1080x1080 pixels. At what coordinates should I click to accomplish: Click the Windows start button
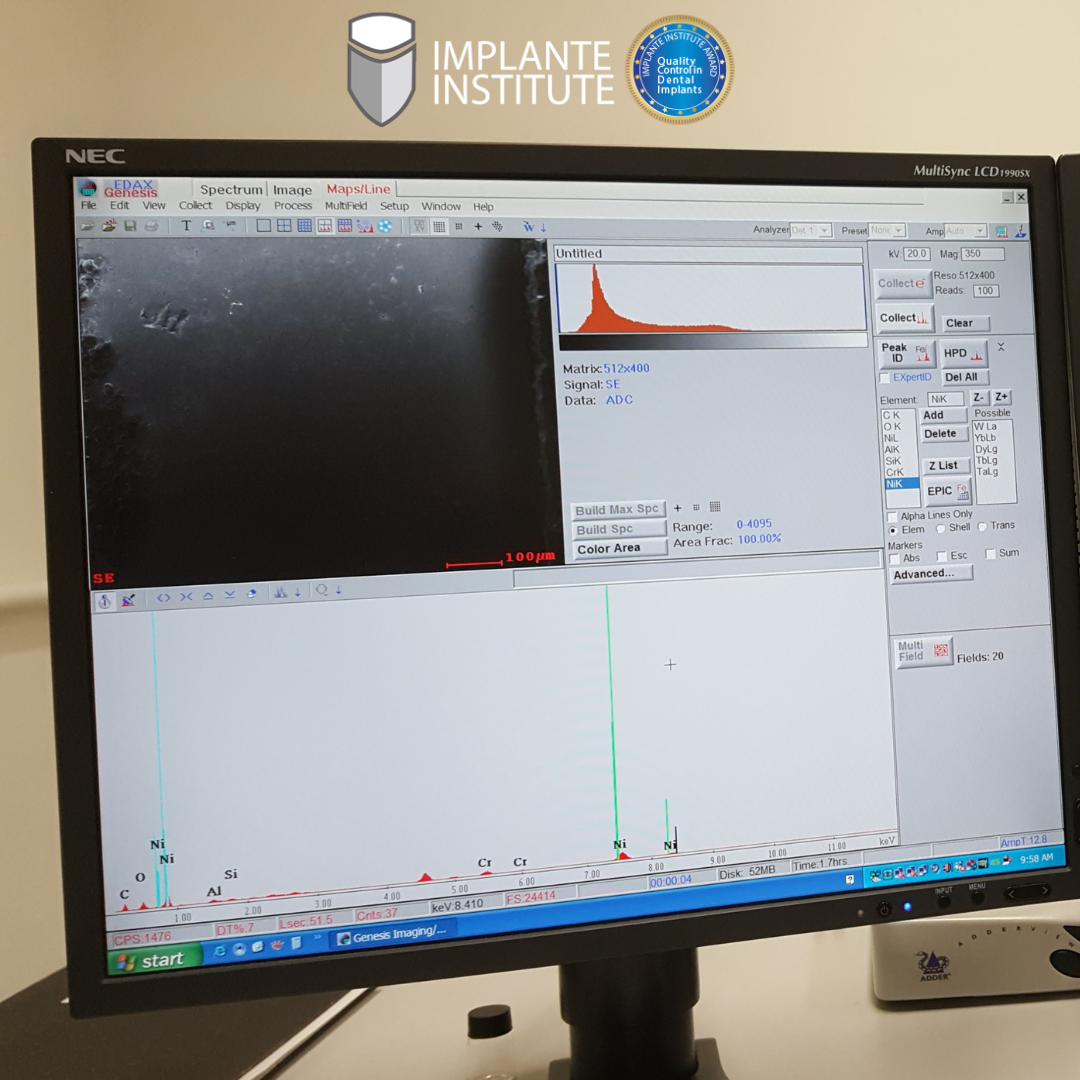(x=150, y=961)
